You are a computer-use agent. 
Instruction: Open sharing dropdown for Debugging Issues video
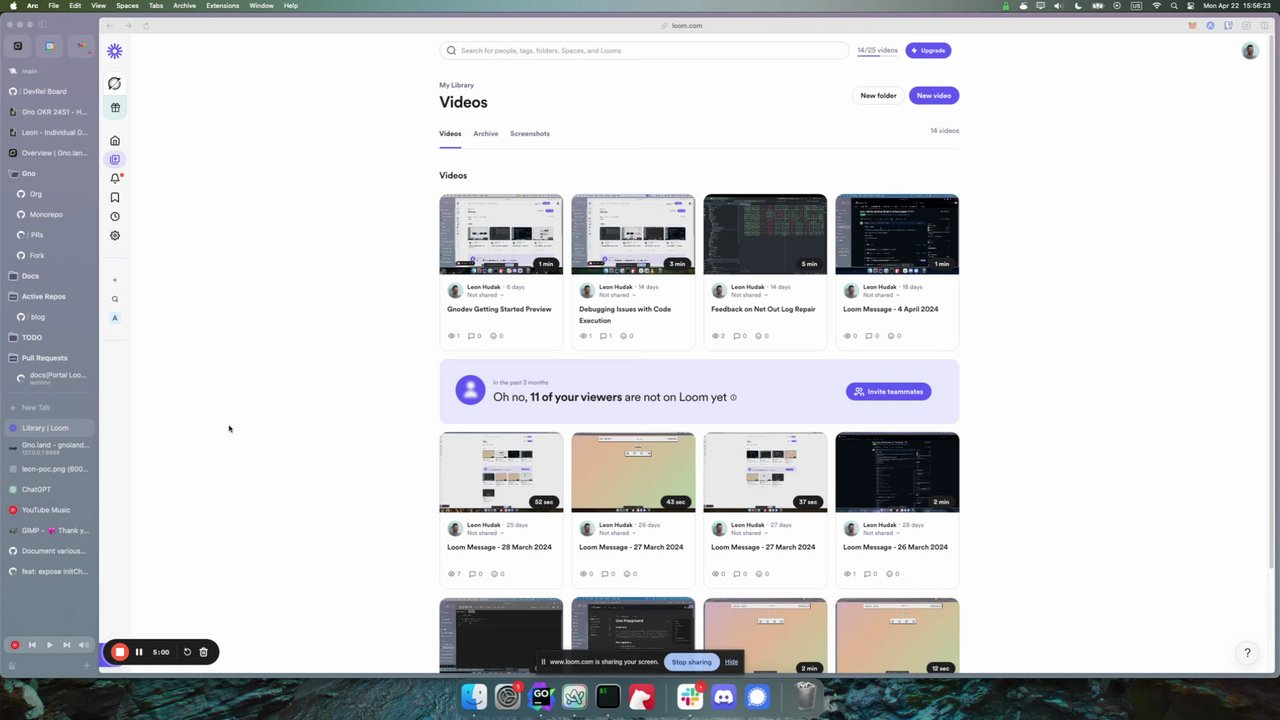616,295
